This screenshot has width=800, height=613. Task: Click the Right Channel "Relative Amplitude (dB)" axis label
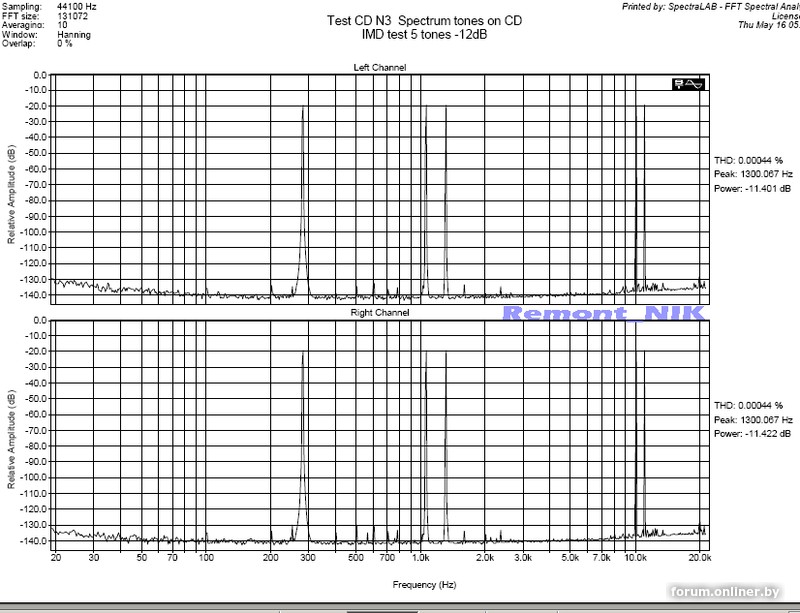11,439
